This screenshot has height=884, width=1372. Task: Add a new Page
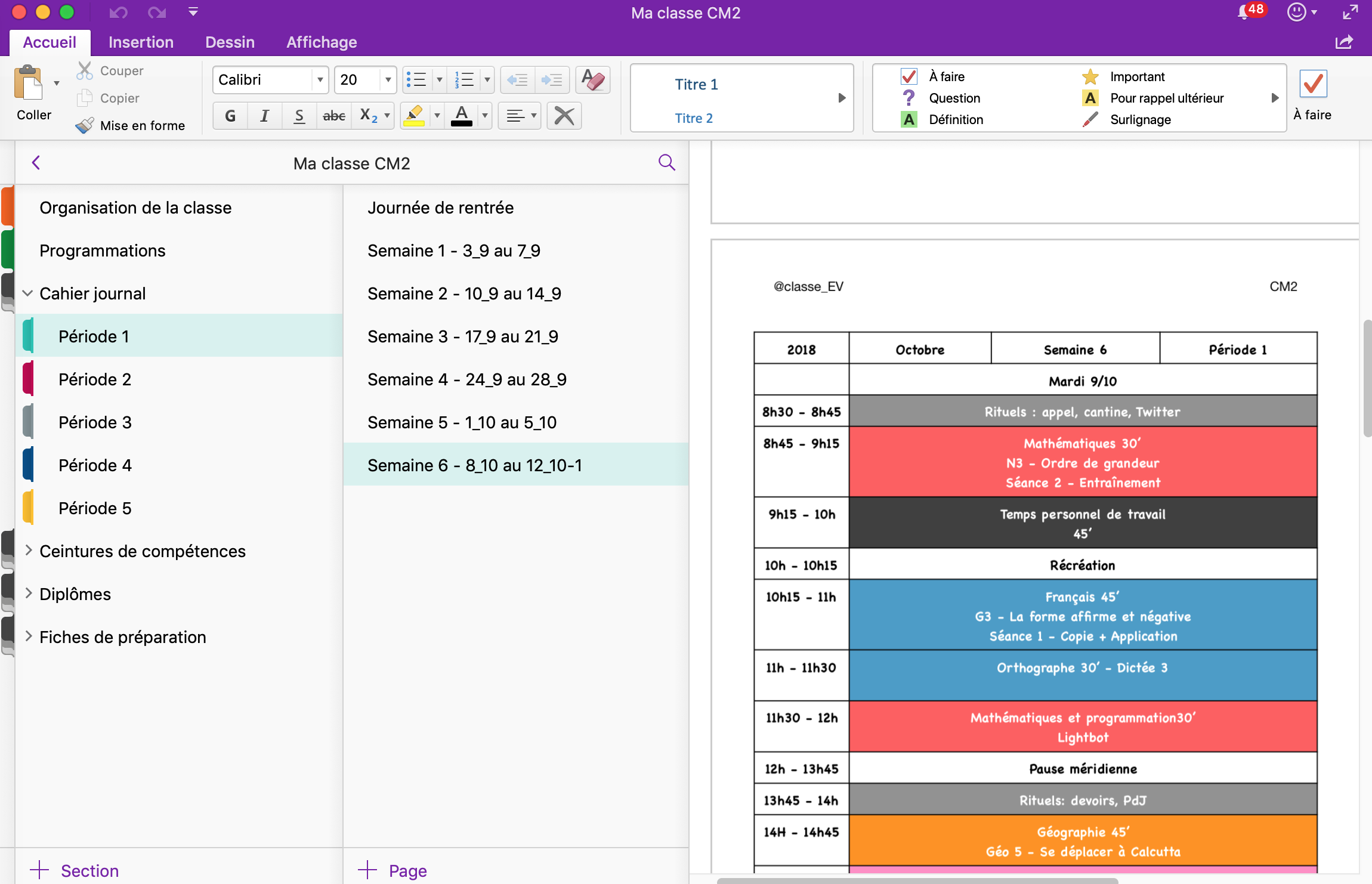393,870
